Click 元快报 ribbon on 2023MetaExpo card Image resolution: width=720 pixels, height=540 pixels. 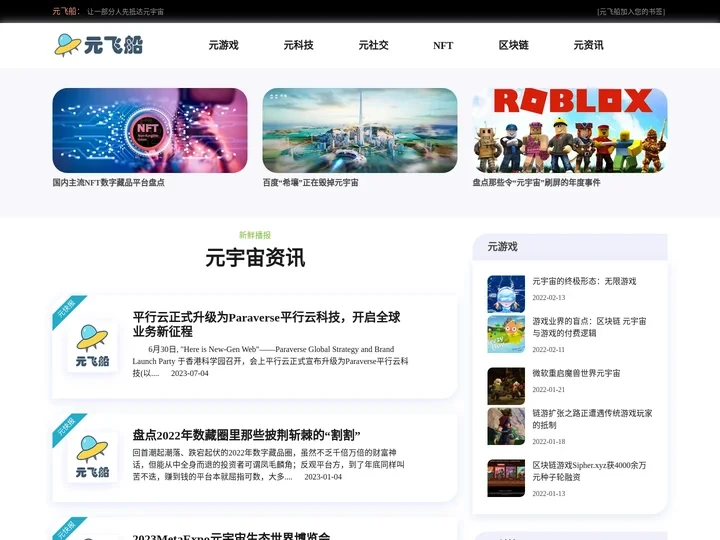click(67, 529)
